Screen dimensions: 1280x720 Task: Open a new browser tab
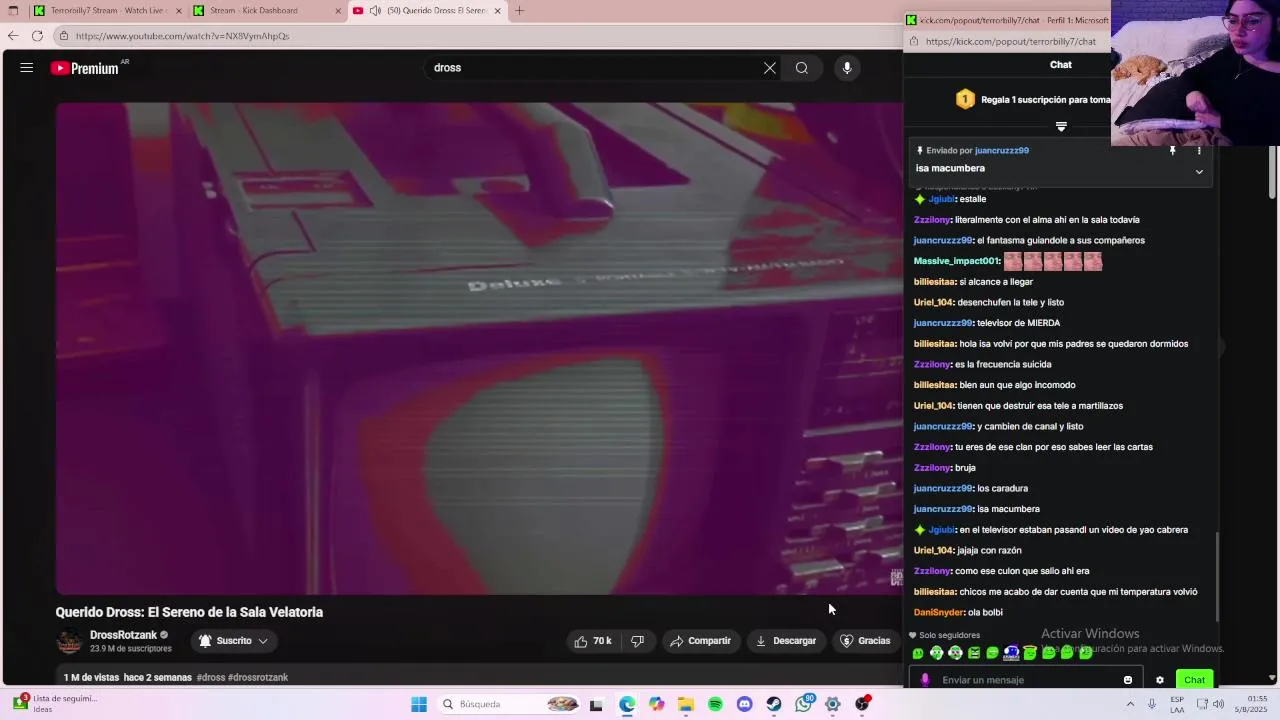tap(519, 10)
